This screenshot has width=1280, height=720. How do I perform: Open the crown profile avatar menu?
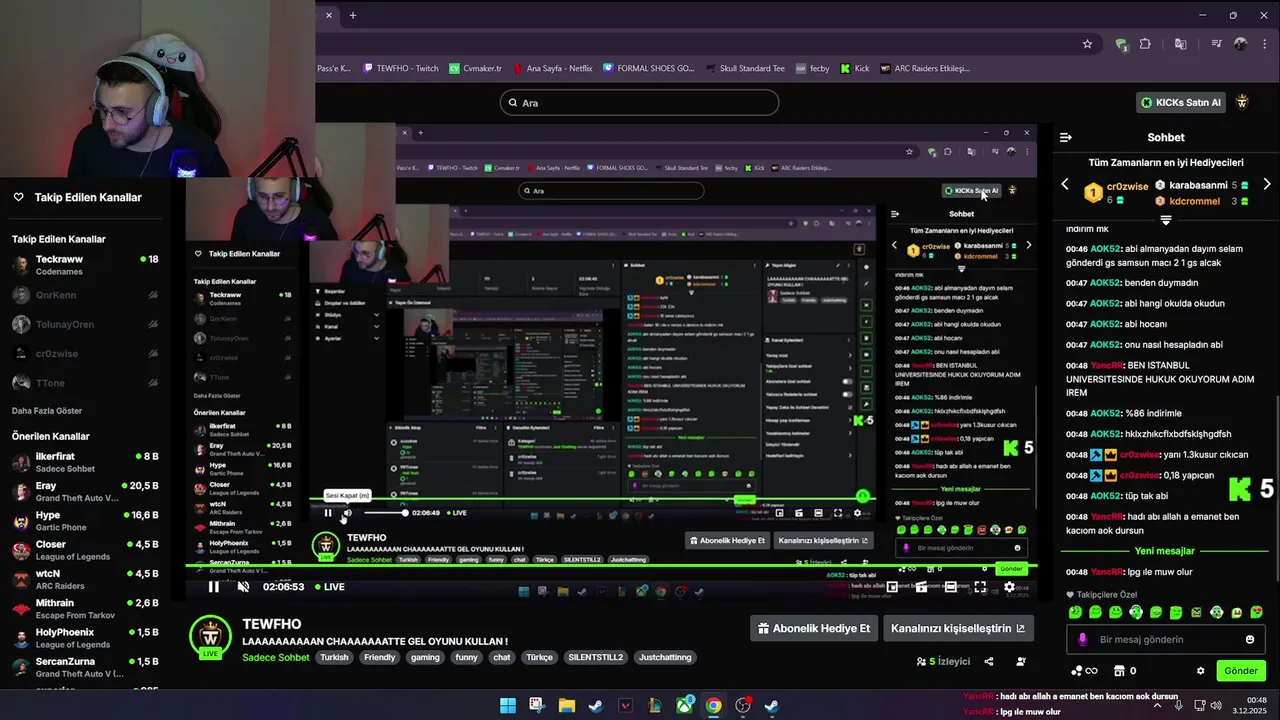(x=1243, y=102)
